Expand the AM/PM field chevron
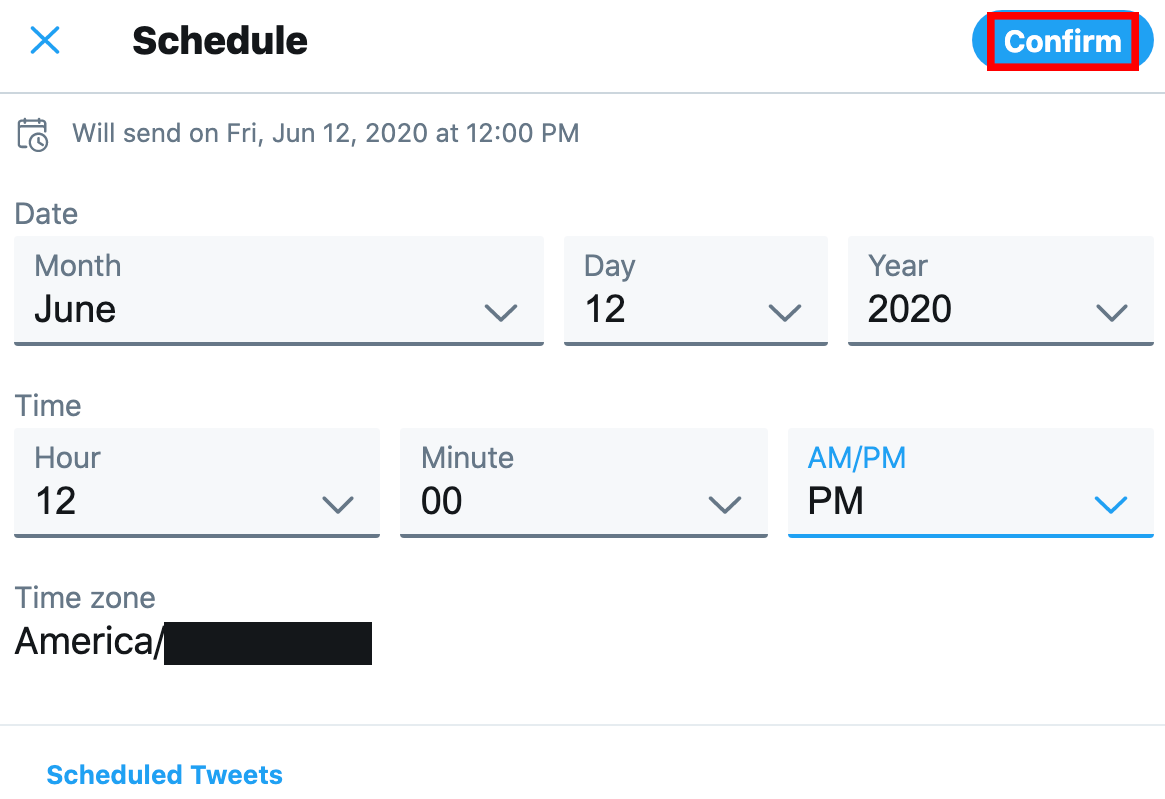Image resolution: width=1165 pixels, height=799 pixels. (x=1111, y=504)
